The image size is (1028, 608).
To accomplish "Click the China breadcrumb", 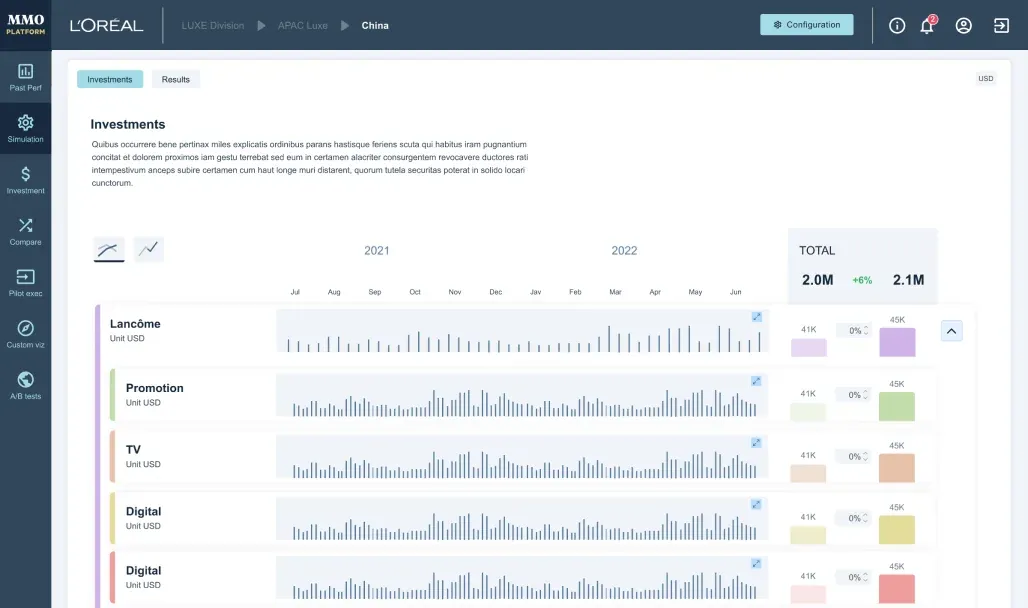I will pyautogui.click(x=375, y=26).
